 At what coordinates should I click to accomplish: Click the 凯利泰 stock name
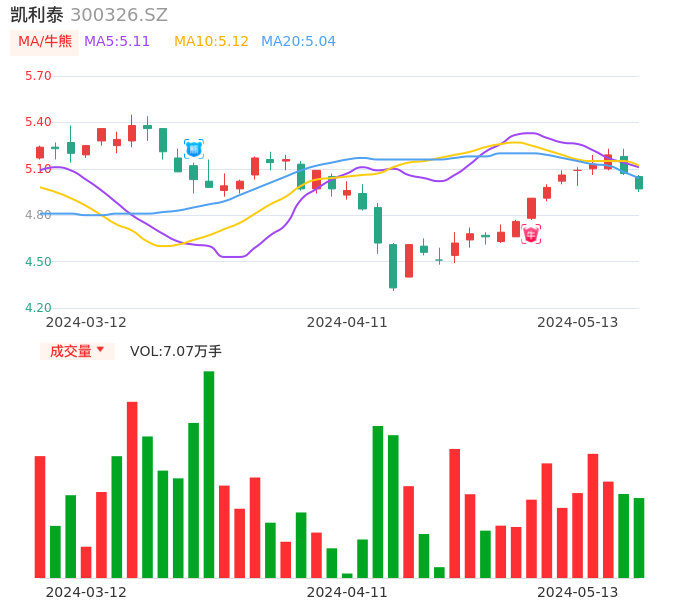[37, 15]
